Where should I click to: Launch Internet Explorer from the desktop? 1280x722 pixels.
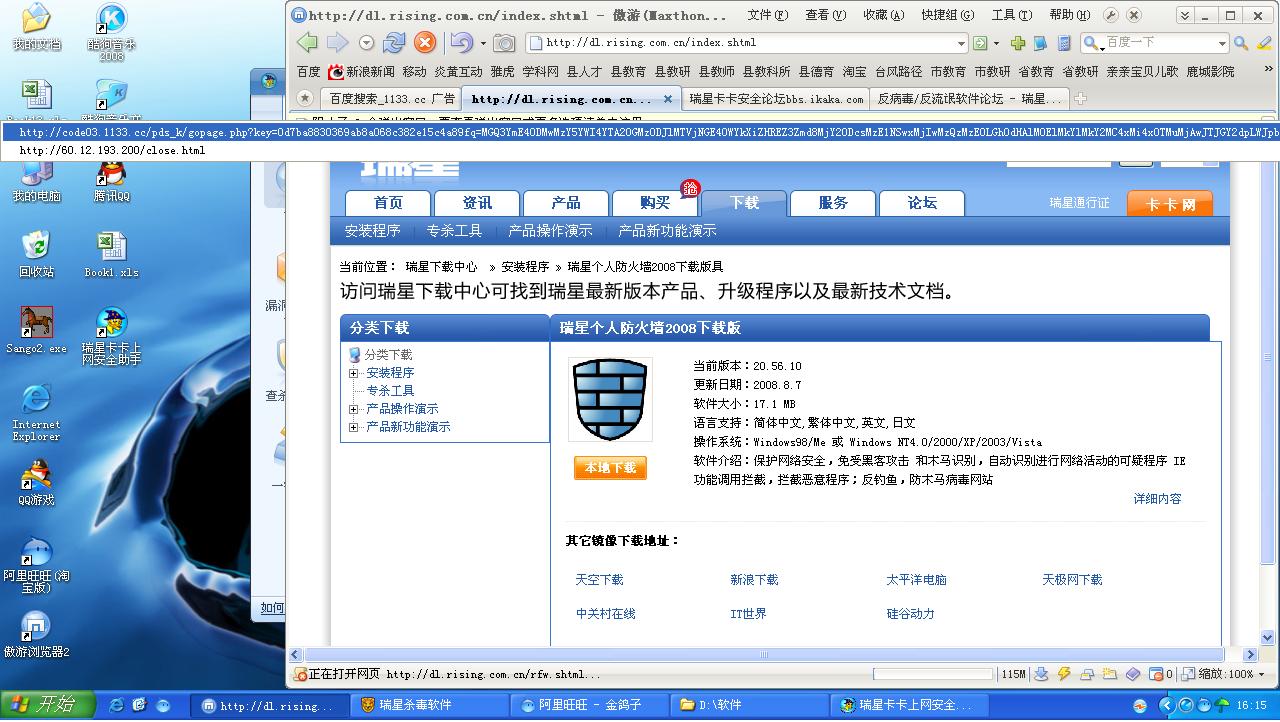[36, 412]
